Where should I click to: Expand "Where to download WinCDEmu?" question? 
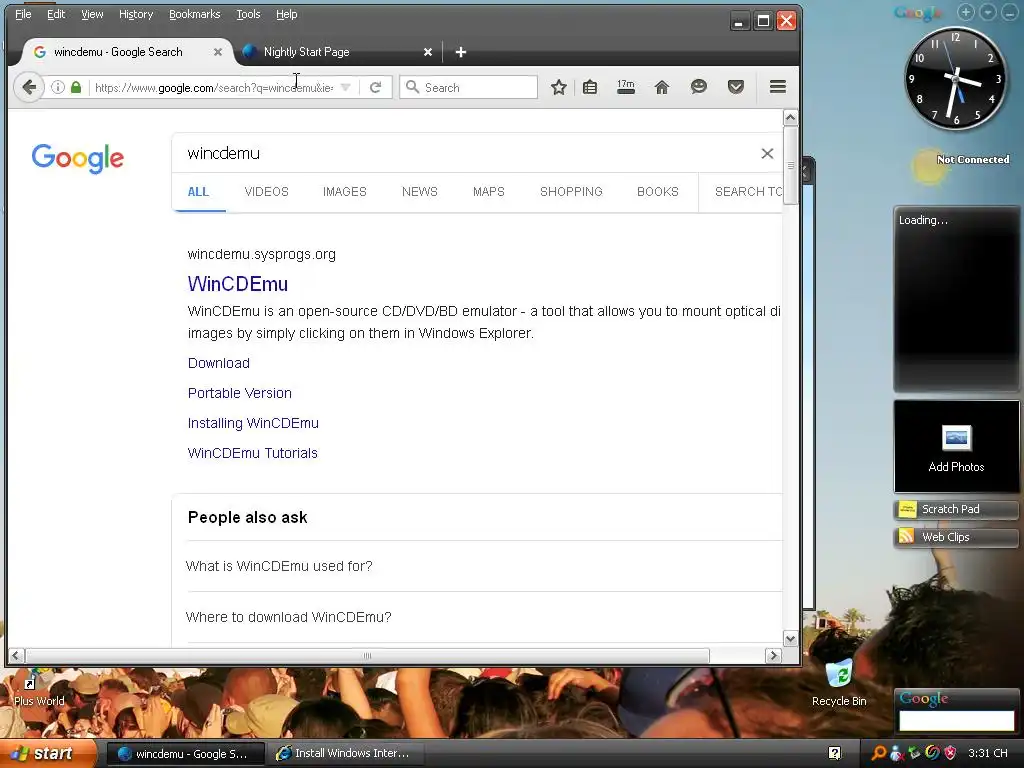[x=484, y=617]
